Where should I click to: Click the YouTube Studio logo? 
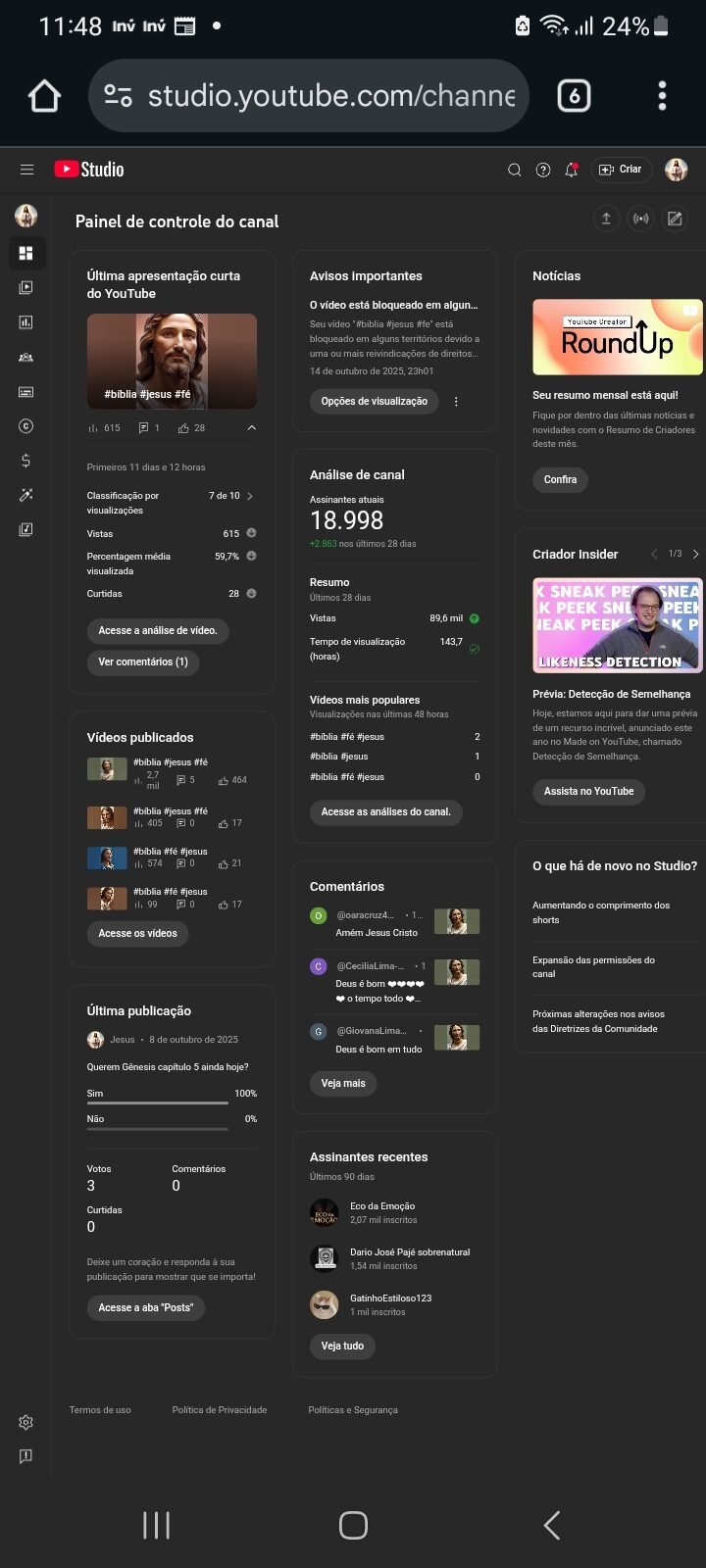coord(89,170)
